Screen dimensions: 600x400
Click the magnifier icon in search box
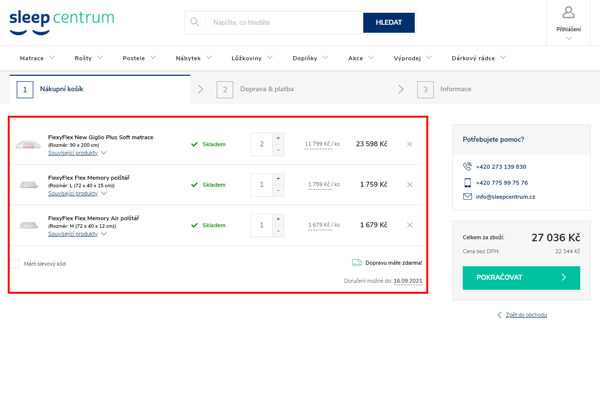194,22
